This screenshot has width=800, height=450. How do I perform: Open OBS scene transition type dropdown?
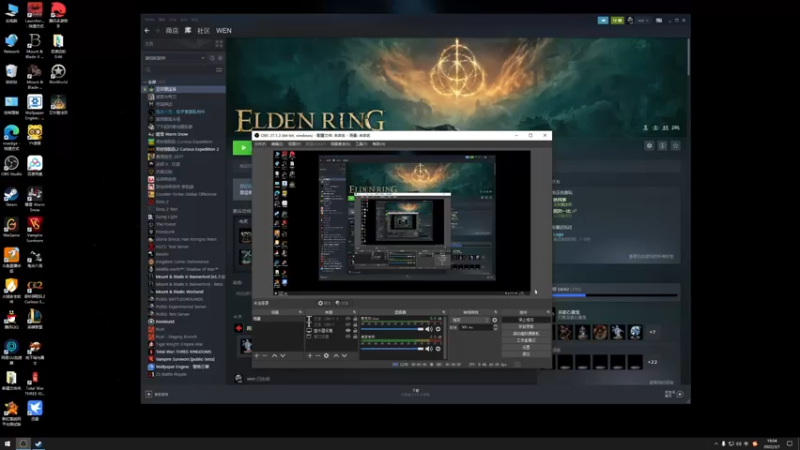470,320
